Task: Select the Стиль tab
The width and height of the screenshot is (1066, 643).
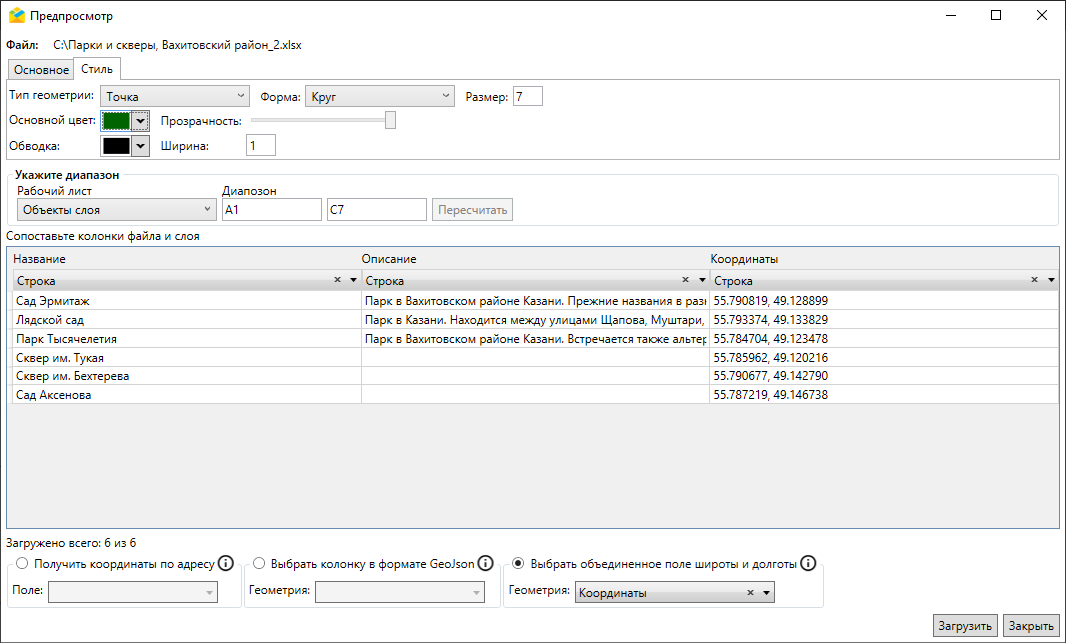Action: pos(97,69)
